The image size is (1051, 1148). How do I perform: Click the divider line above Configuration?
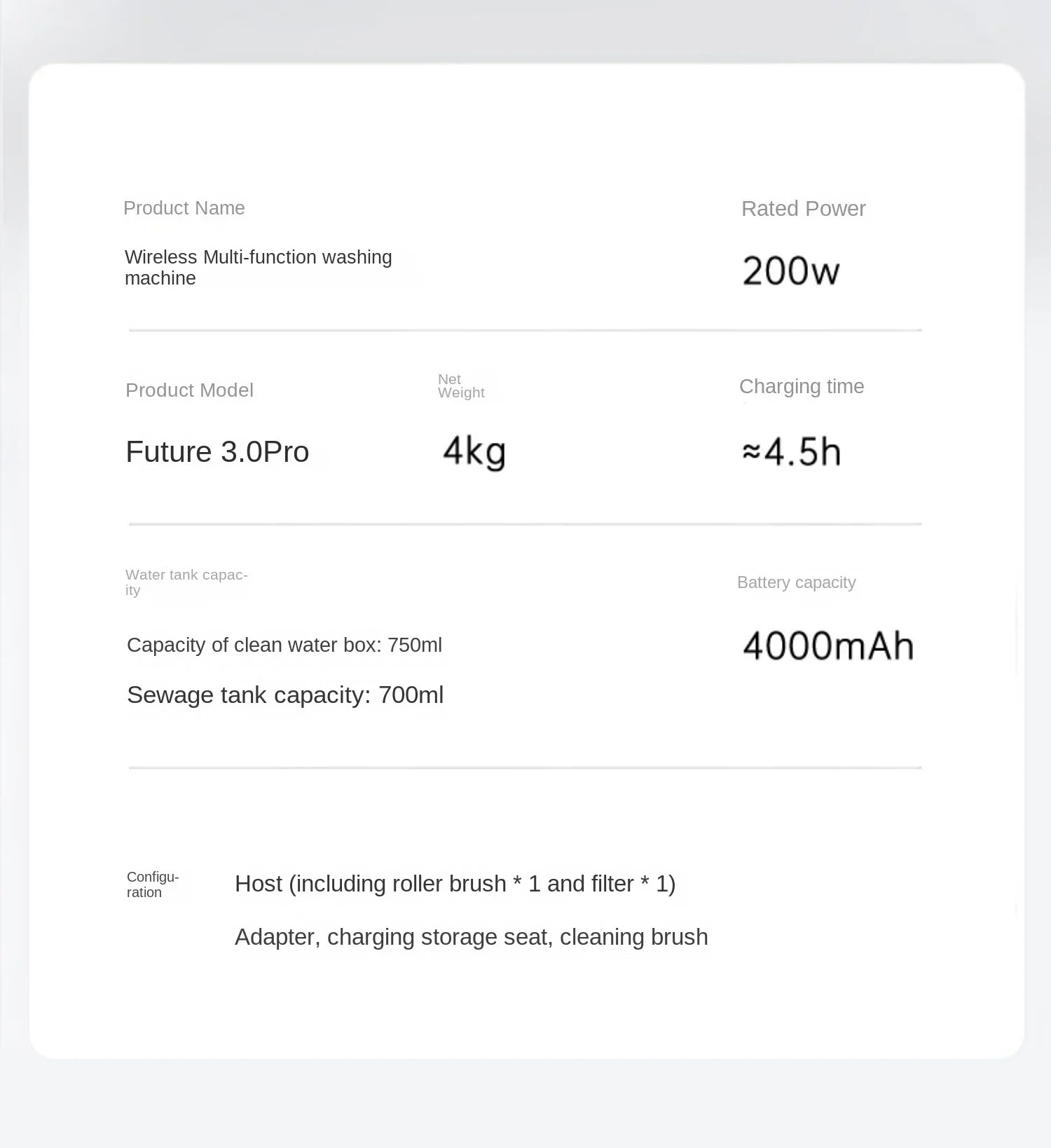(x=525, y=768)
